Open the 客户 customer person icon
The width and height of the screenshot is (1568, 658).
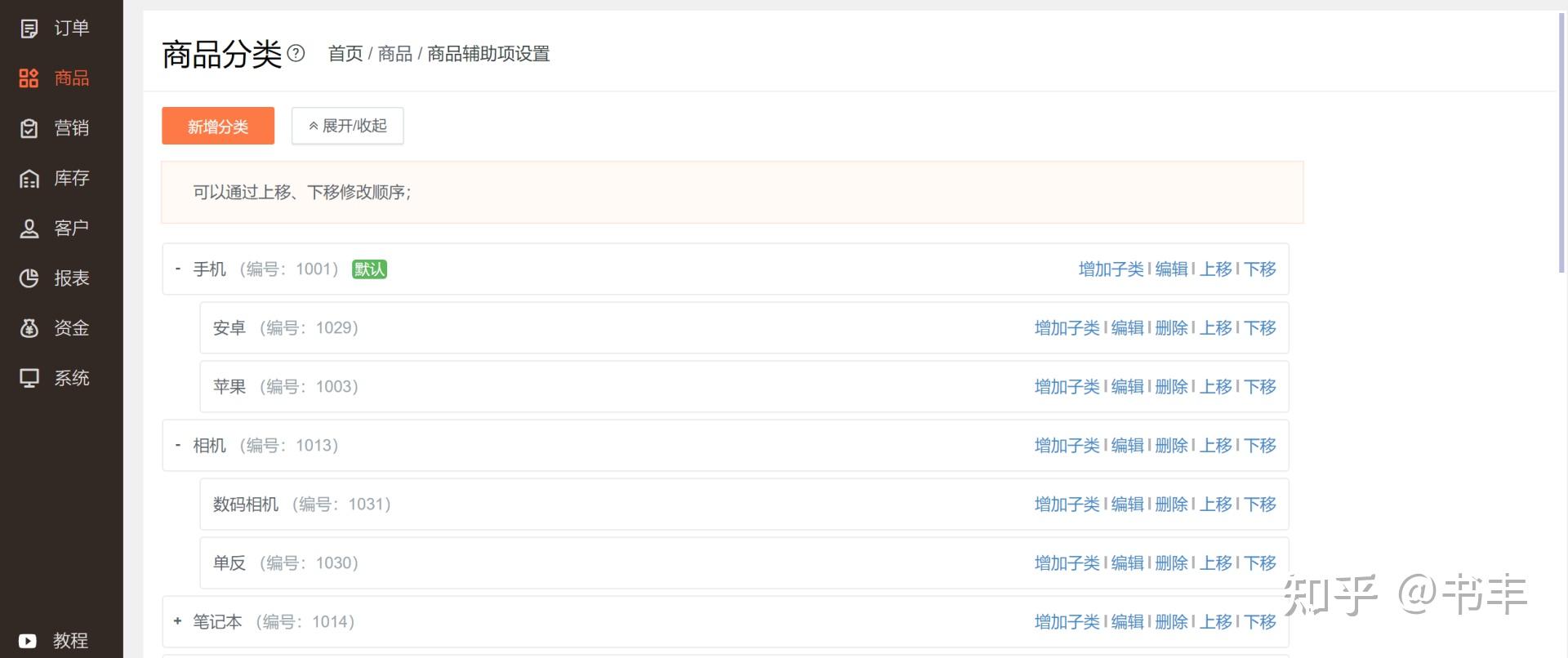(29, 229)
